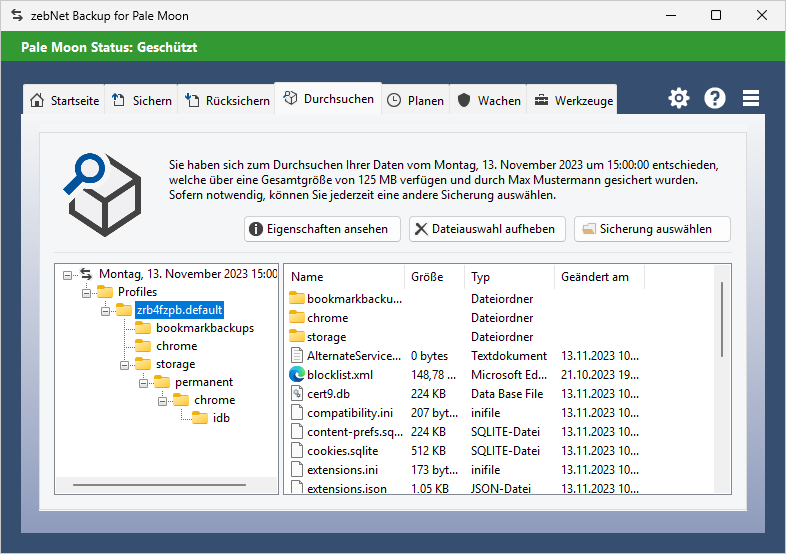Collapse the Profiles tree node

(x=86, y=292)
